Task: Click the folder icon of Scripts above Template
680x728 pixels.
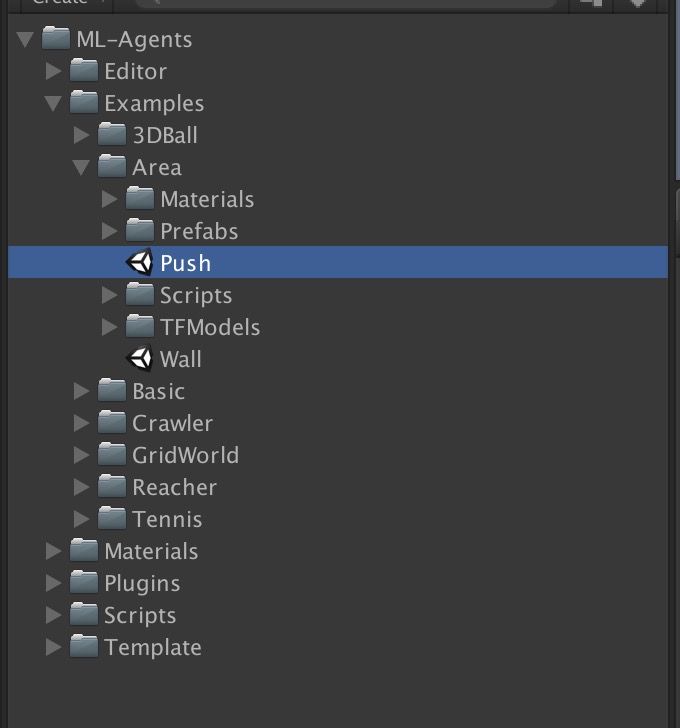Action: [x=84, y=615]
